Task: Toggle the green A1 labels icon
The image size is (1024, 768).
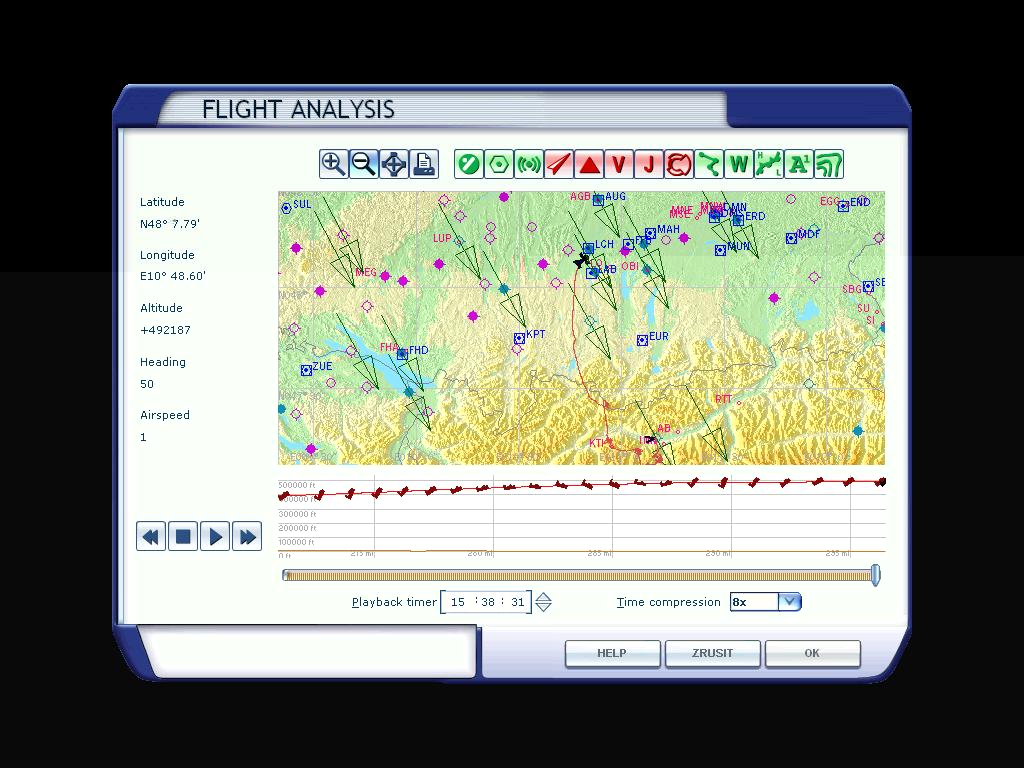Action: (799, 164)
